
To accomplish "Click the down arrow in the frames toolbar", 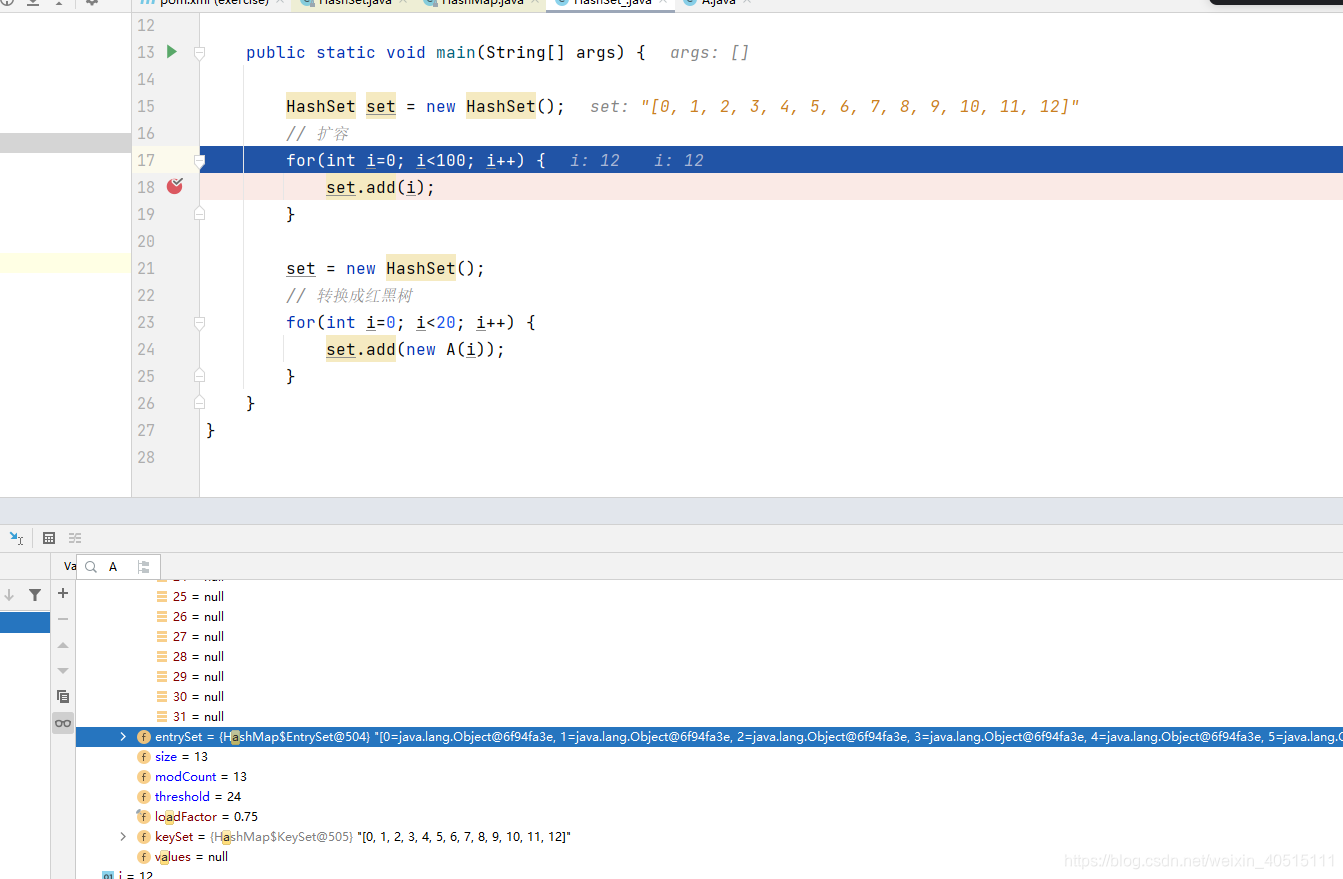I will (9, 595).
